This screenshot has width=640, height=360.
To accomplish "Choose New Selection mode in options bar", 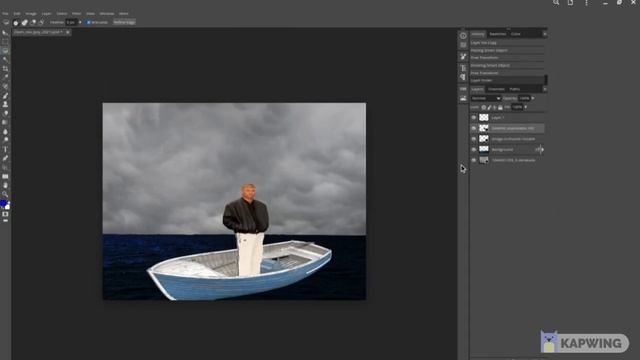I will pos(16,23).
